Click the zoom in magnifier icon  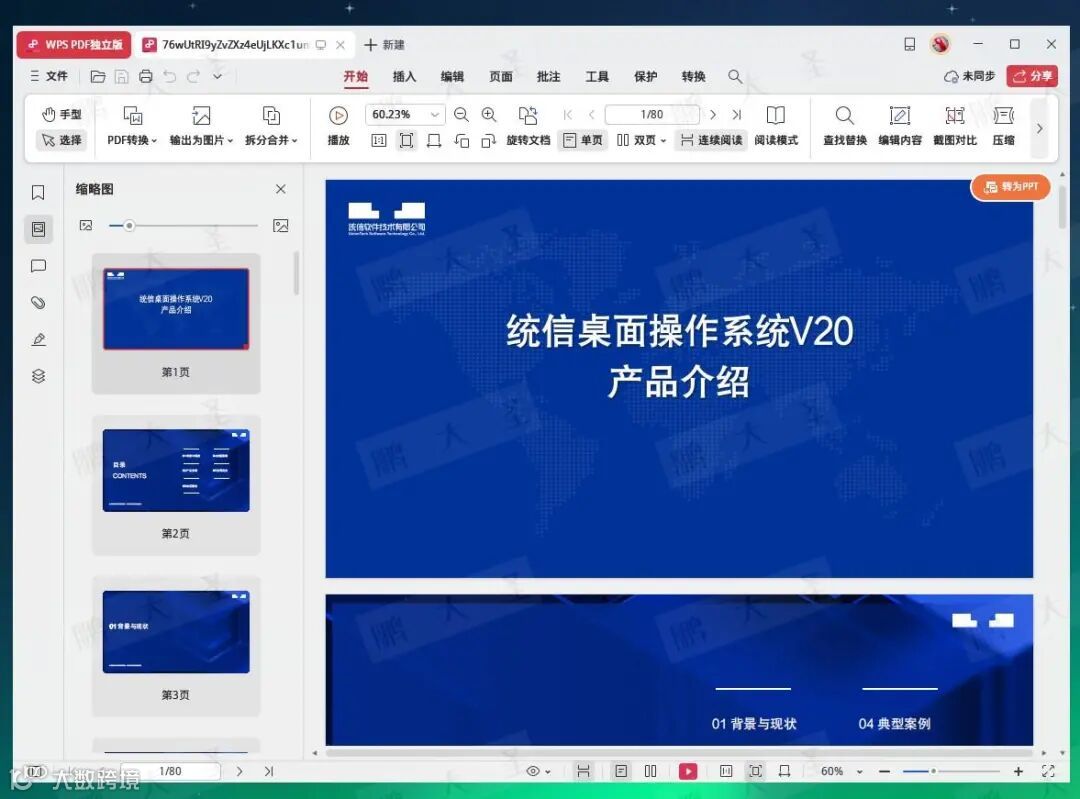pos(489,114)
